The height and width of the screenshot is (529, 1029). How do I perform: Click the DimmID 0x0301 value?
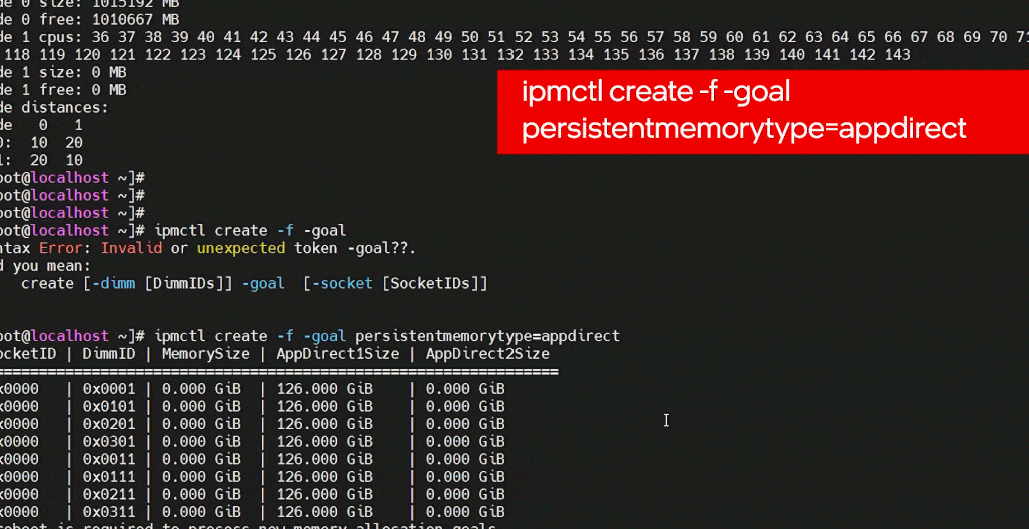109,442
